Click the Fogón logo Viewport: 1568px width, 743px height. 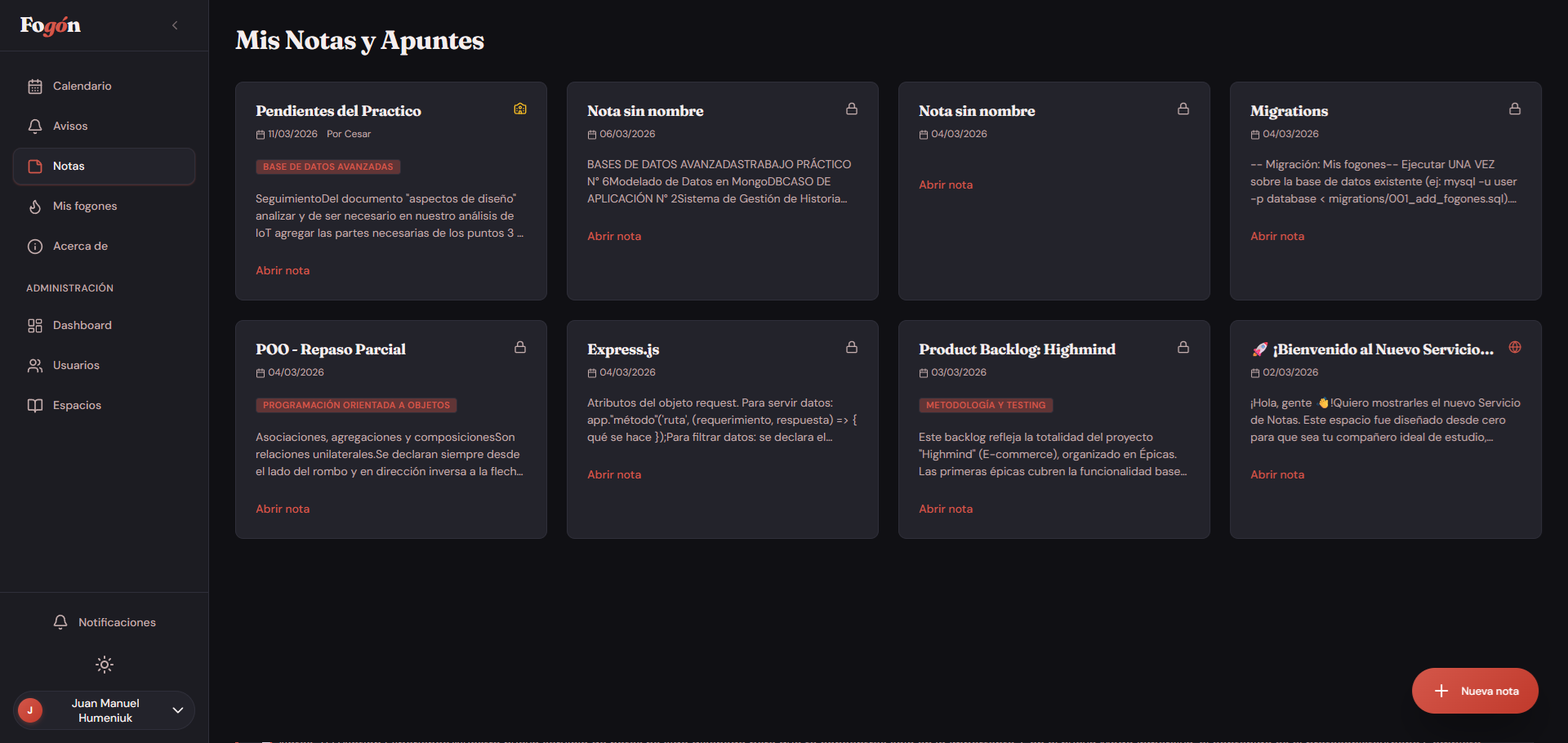coord(51,25)
